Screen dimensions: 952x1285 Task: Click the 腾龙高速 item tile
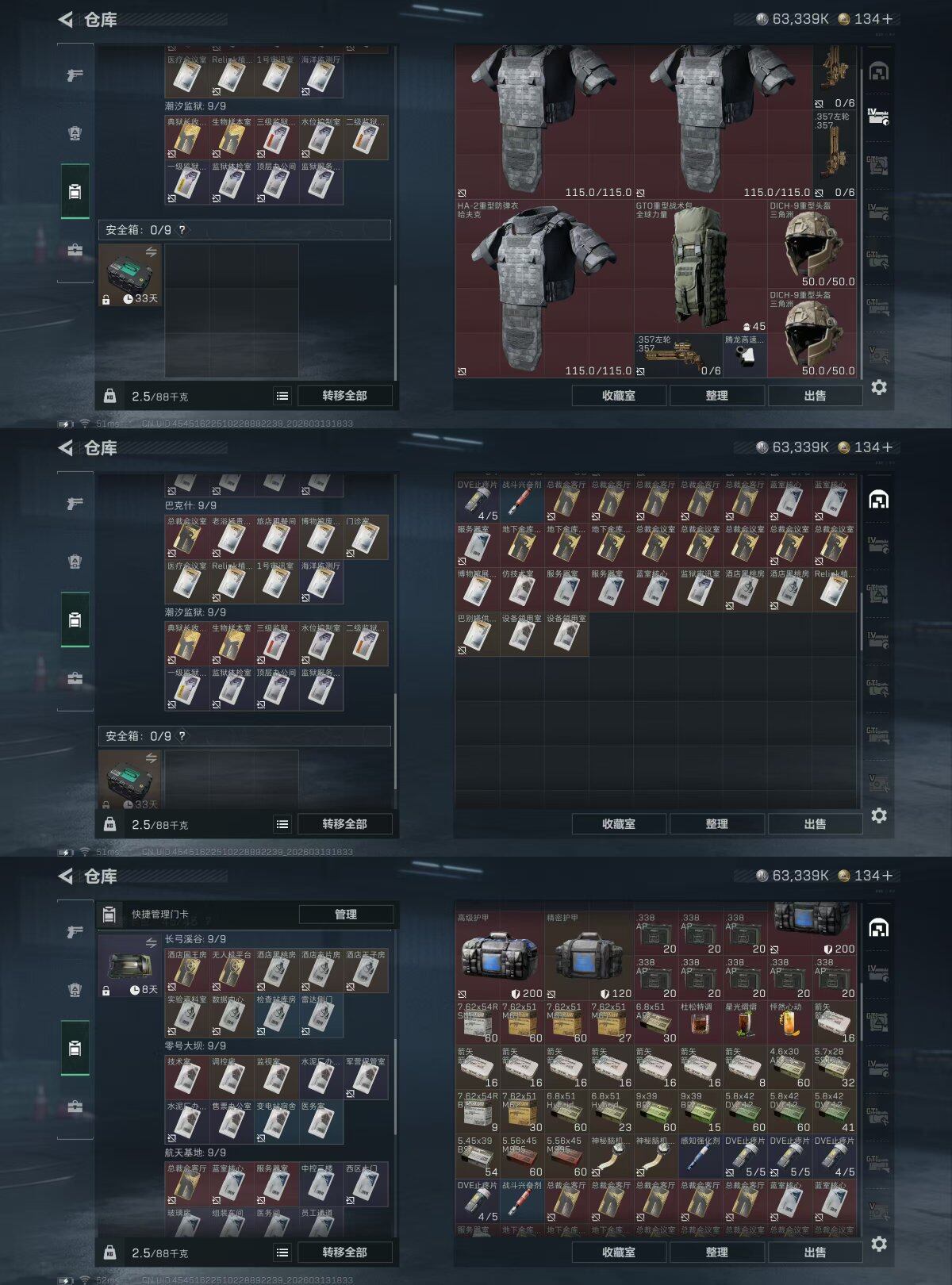pyautogui.click(x=745, y=355)
